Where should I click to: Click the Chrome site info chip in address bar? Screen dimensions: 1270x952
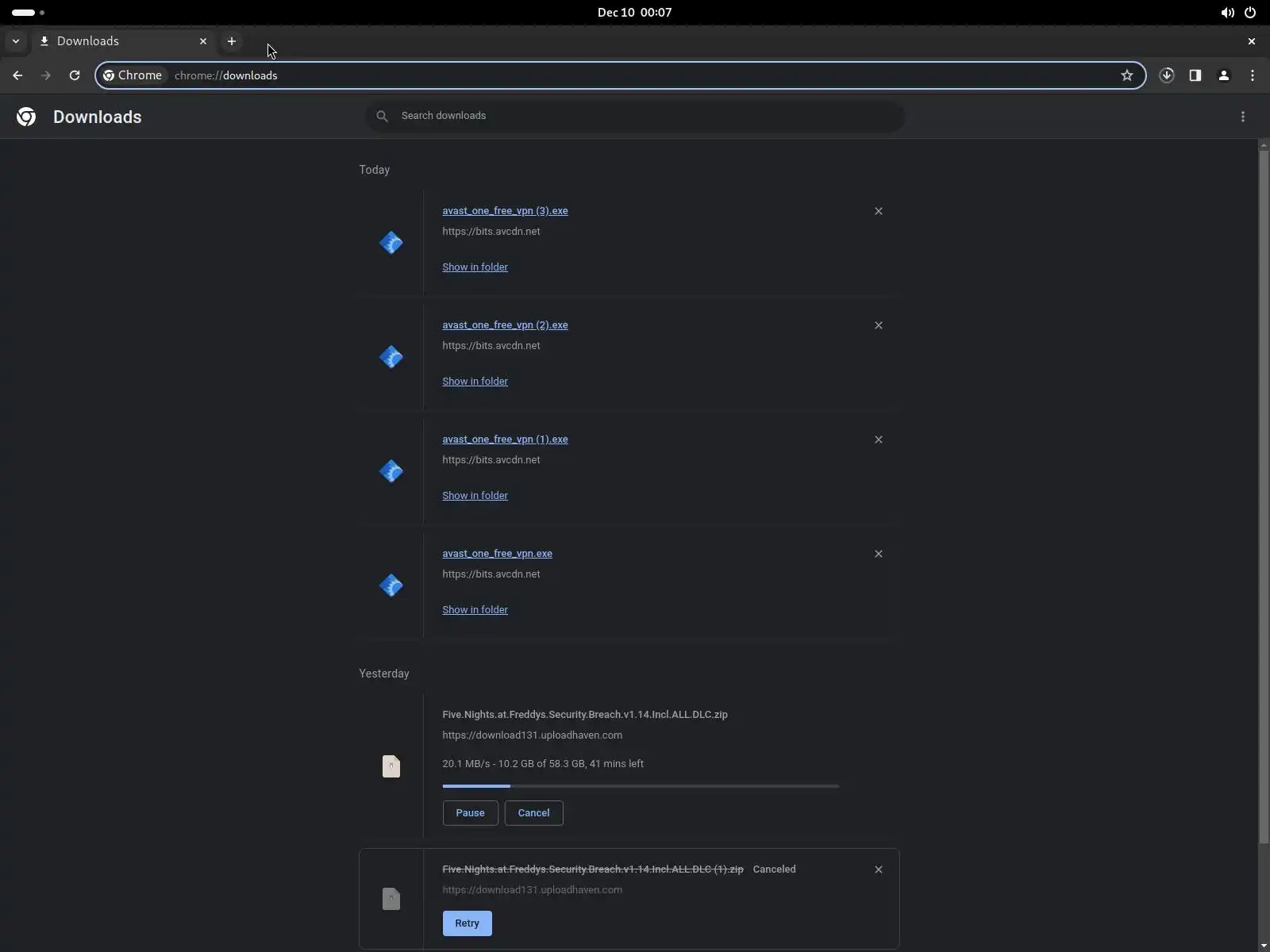[x=133, y=75]
